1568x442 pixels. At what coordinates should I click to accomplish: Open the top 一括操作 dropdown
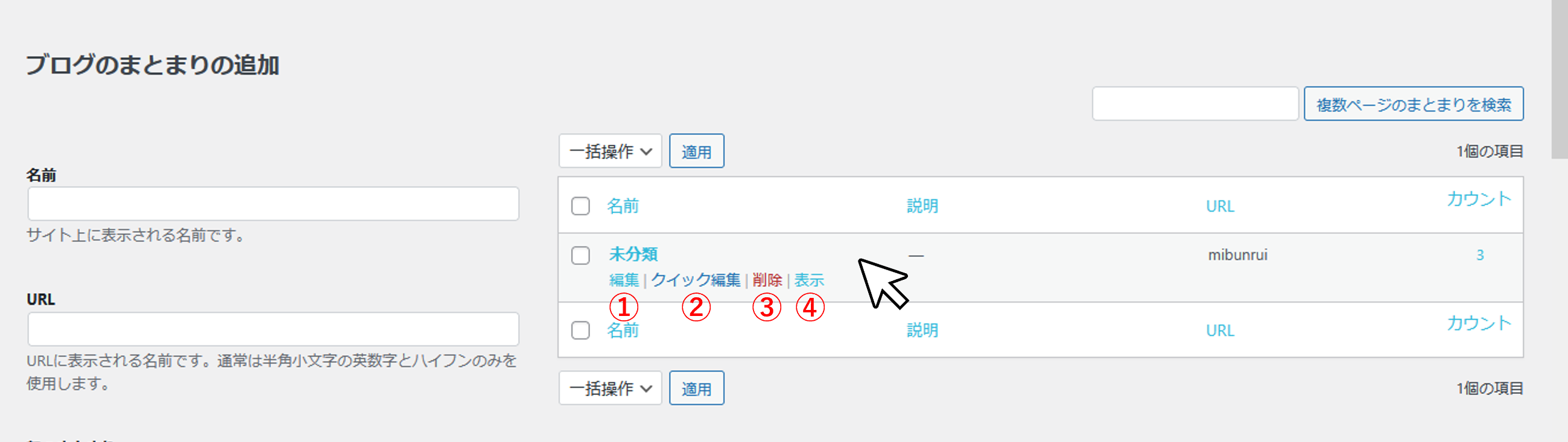(x=610, y=151)
